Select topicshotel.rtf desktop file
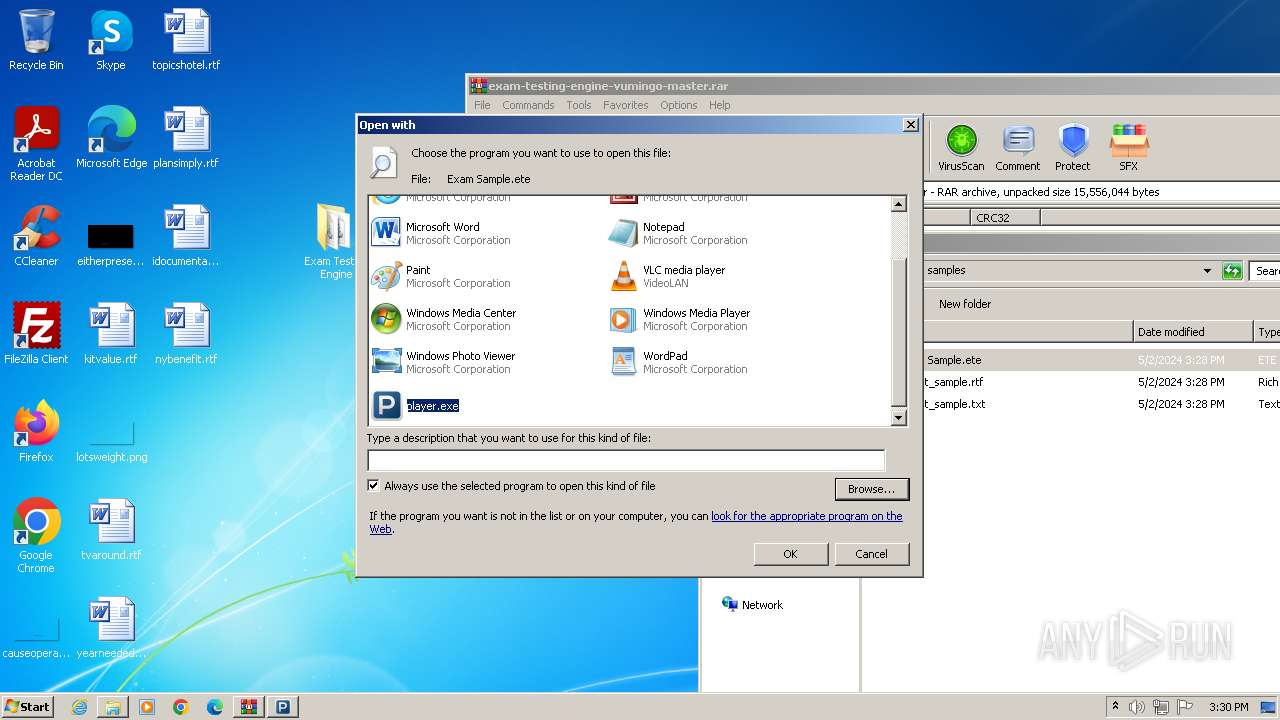 click(186, 40)
